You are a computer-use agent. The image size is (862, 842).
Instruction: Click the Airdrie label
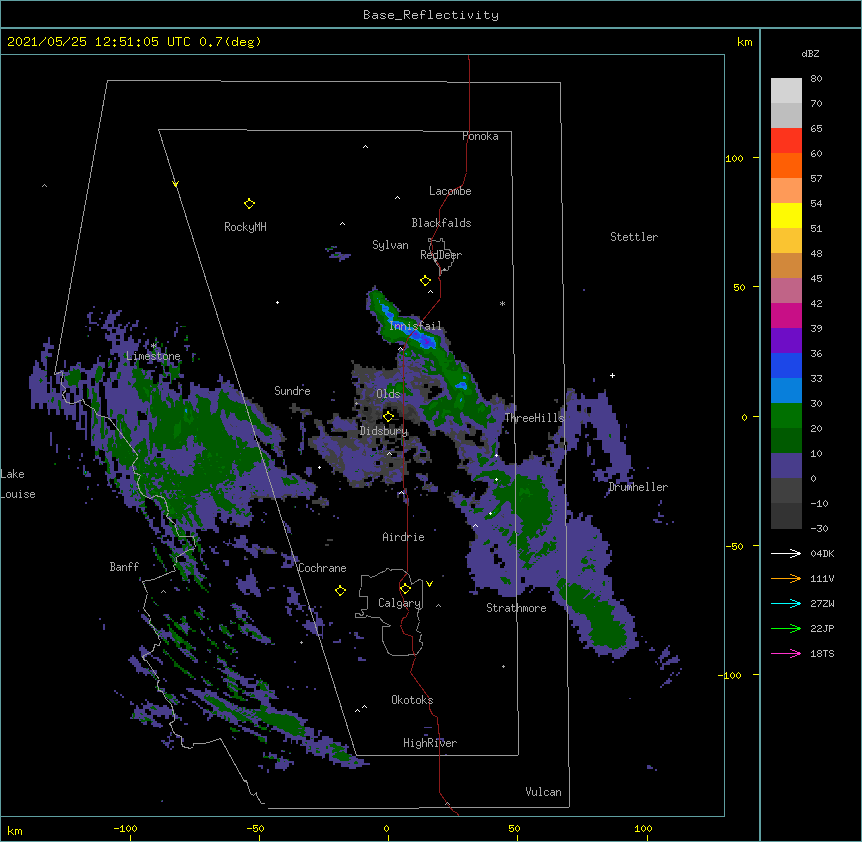pos(404,537)
